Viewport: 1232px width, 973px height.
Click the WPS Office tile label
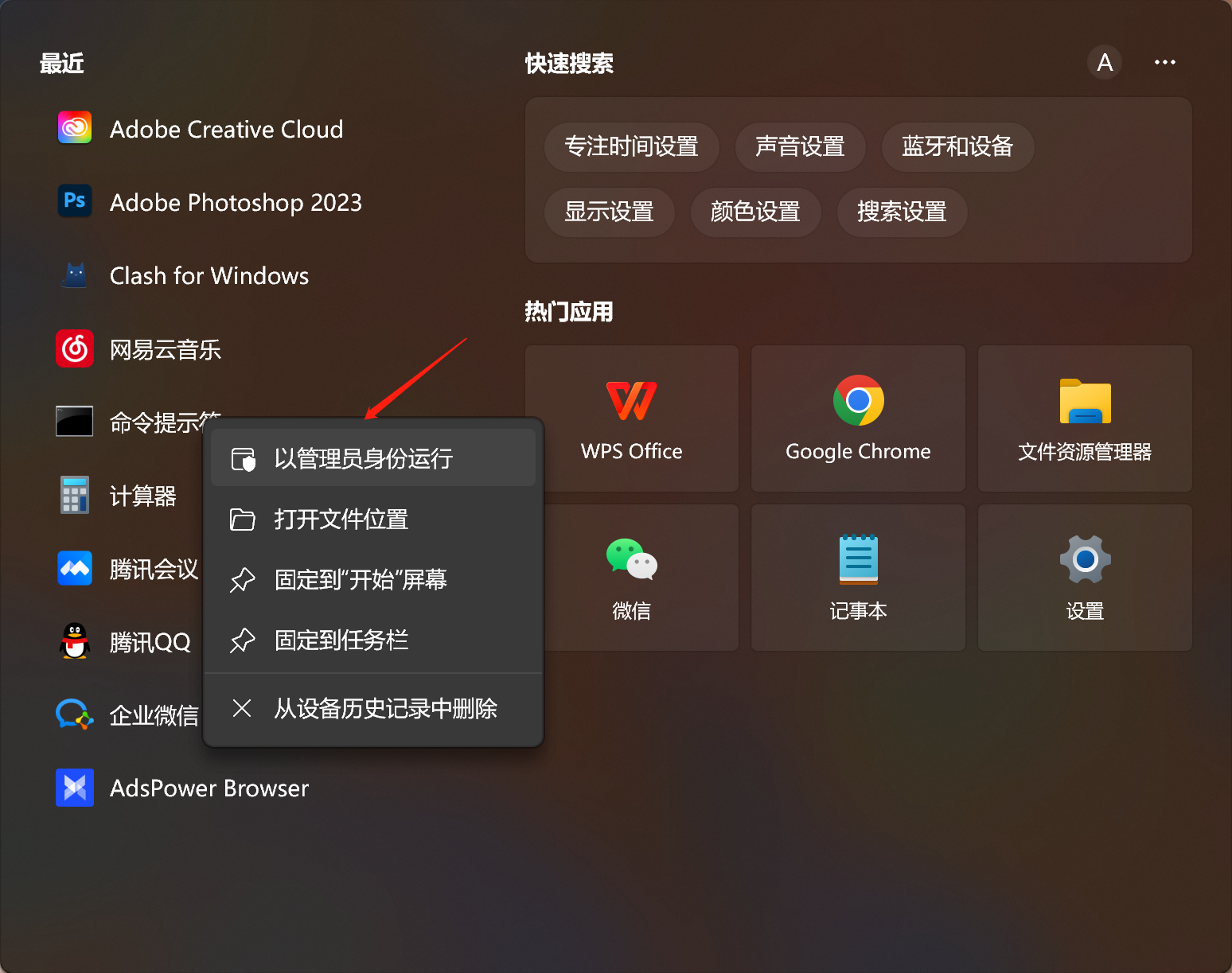coord(632,451)
